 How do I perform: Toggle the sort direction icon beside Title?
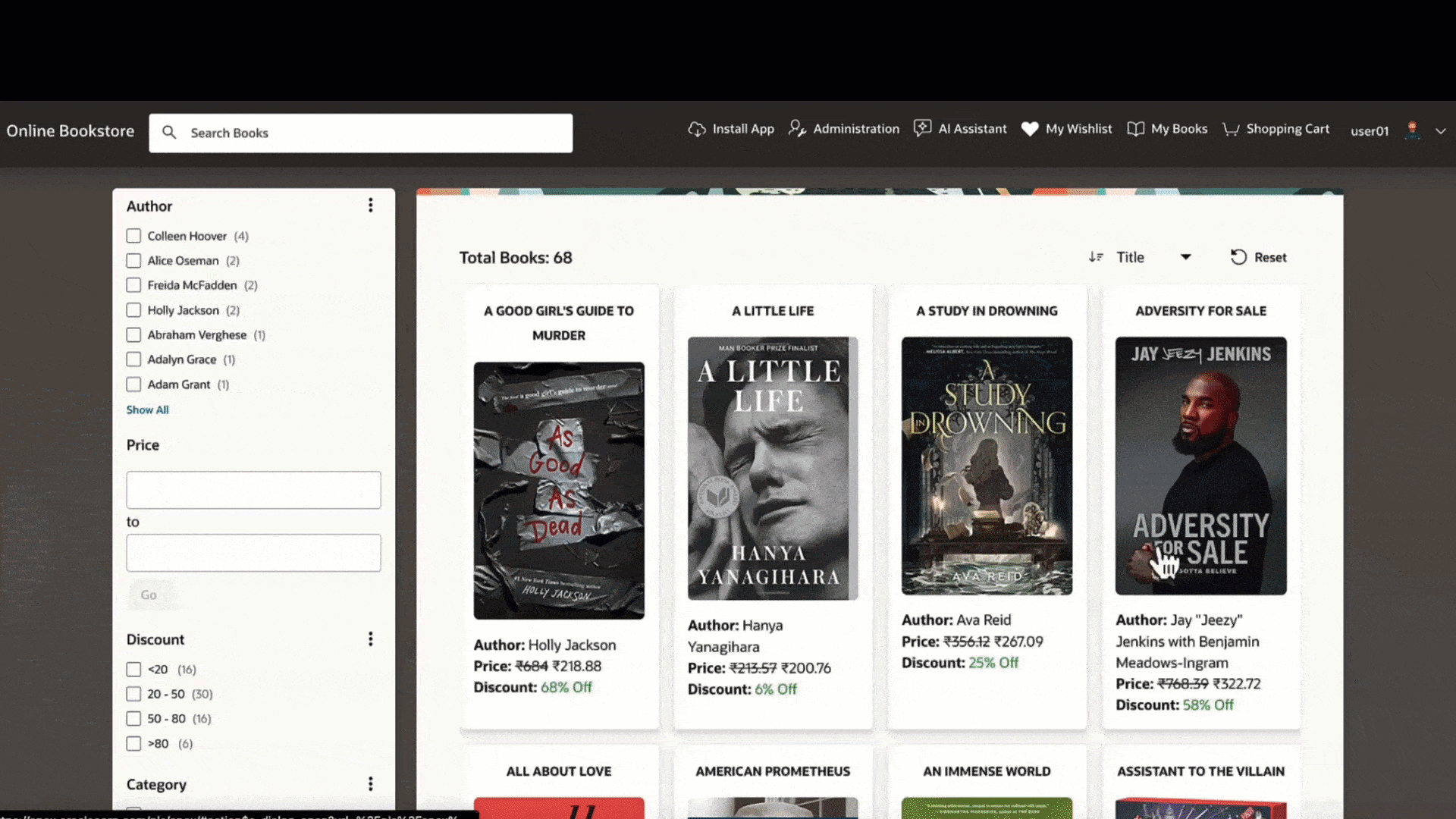click(x=1096, y=257)
